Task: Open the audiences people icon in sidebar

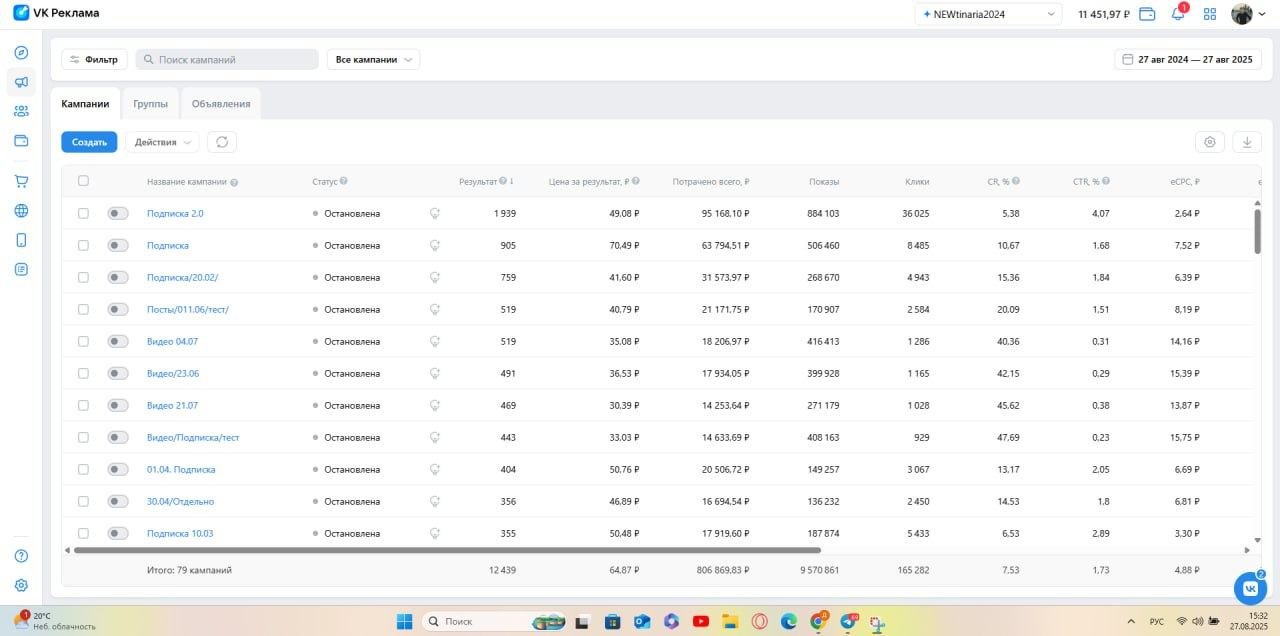Action: 21,111
